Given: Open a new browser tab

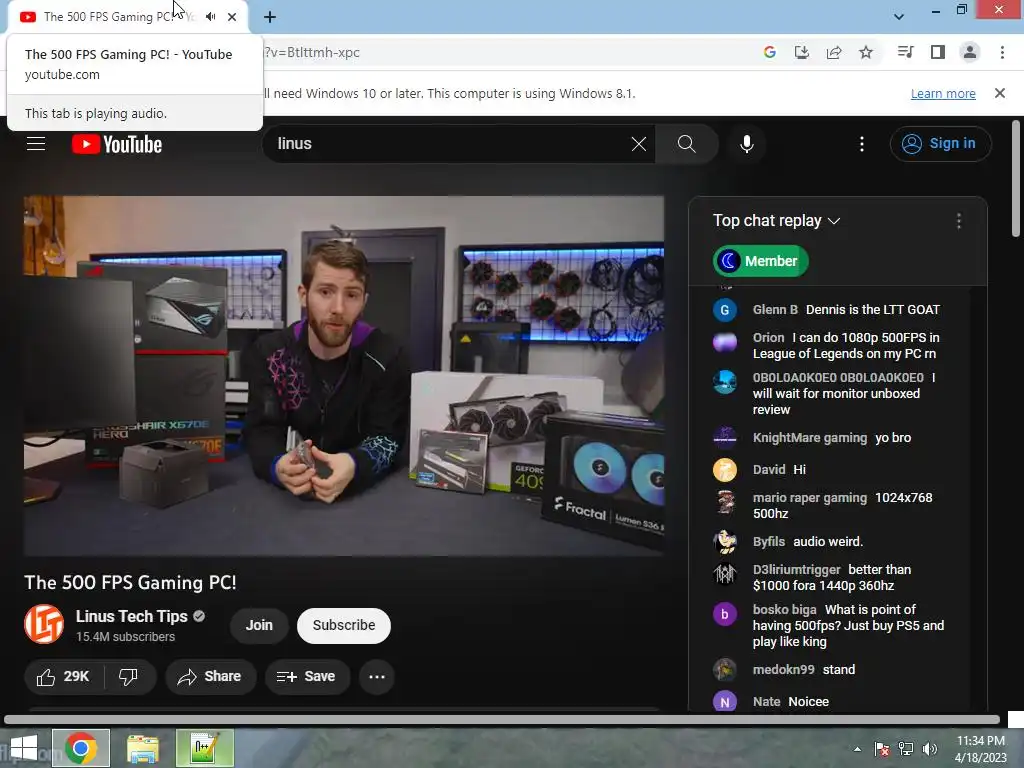Looking at the screenshot, I should pos(270,17).
